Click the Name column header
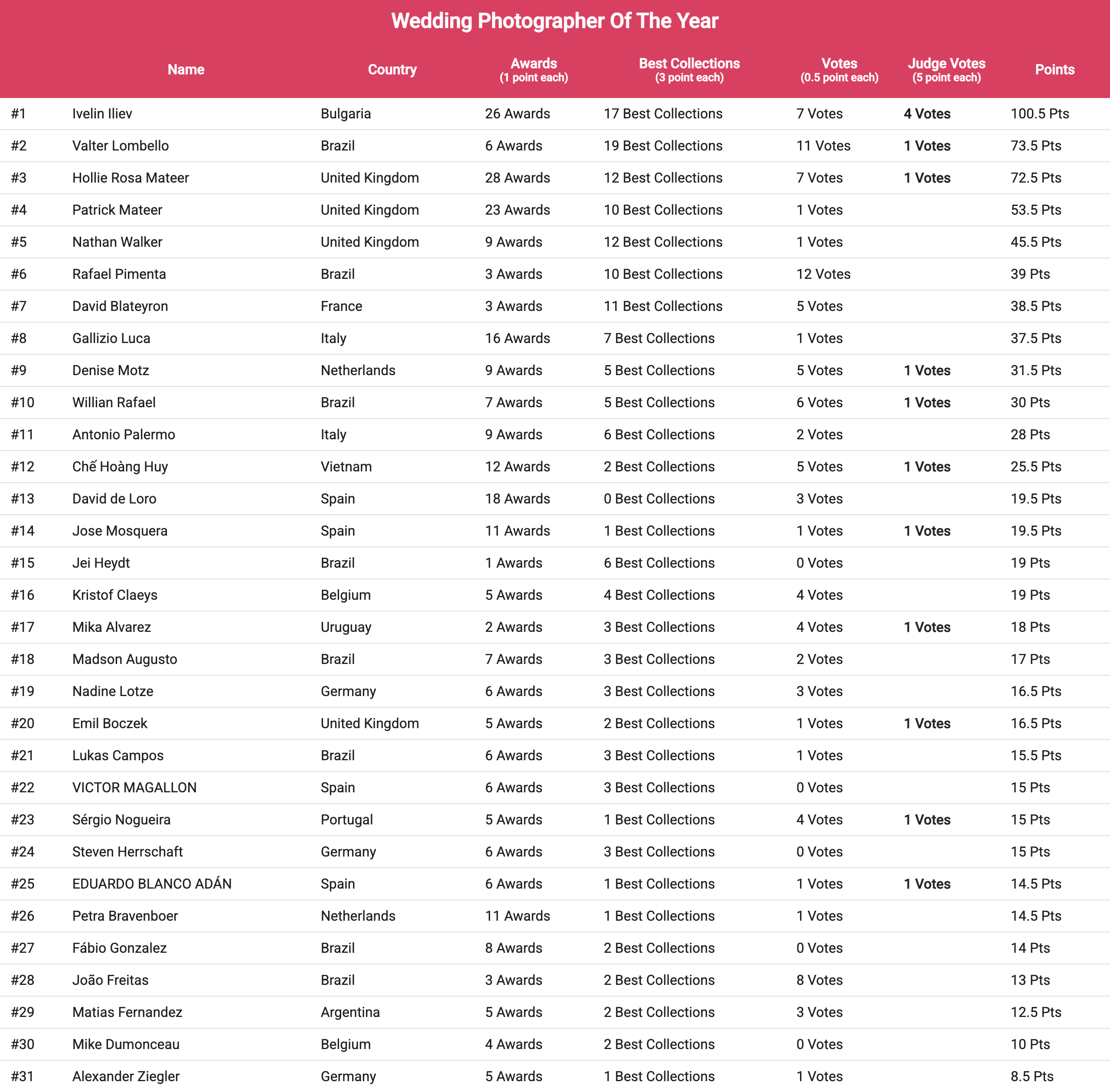This screenshot has height=1092, width=1110. click(x=186, y=69)
